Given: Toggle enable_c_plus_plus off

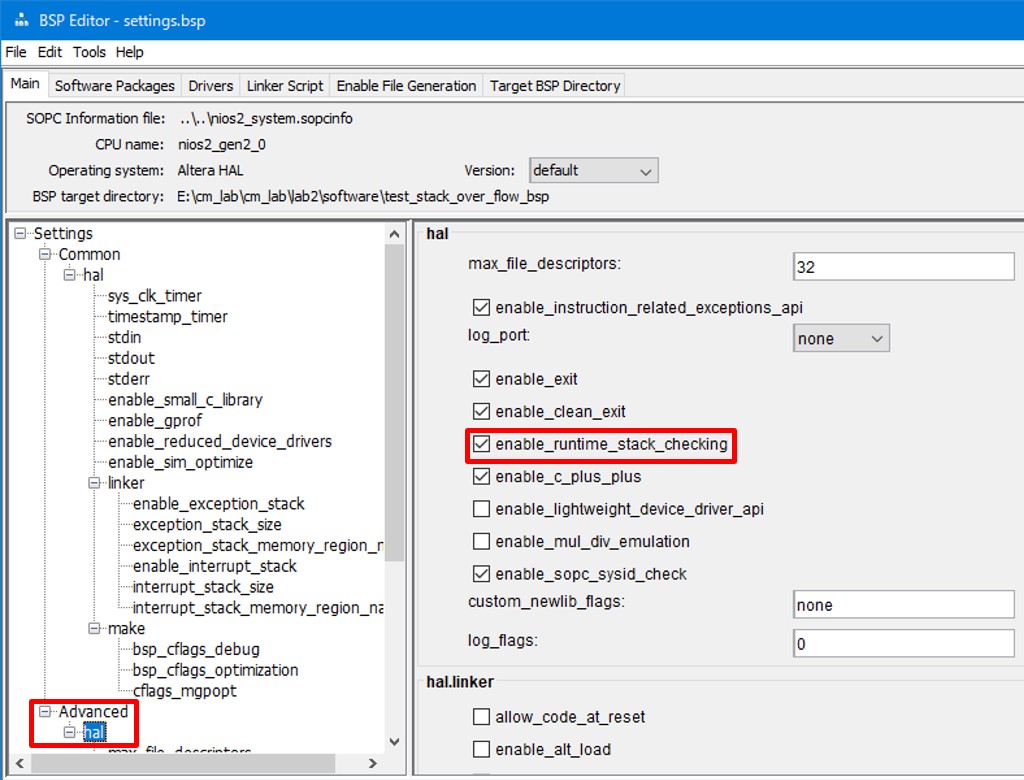Looking at the screenshot, I should [481, 476].
